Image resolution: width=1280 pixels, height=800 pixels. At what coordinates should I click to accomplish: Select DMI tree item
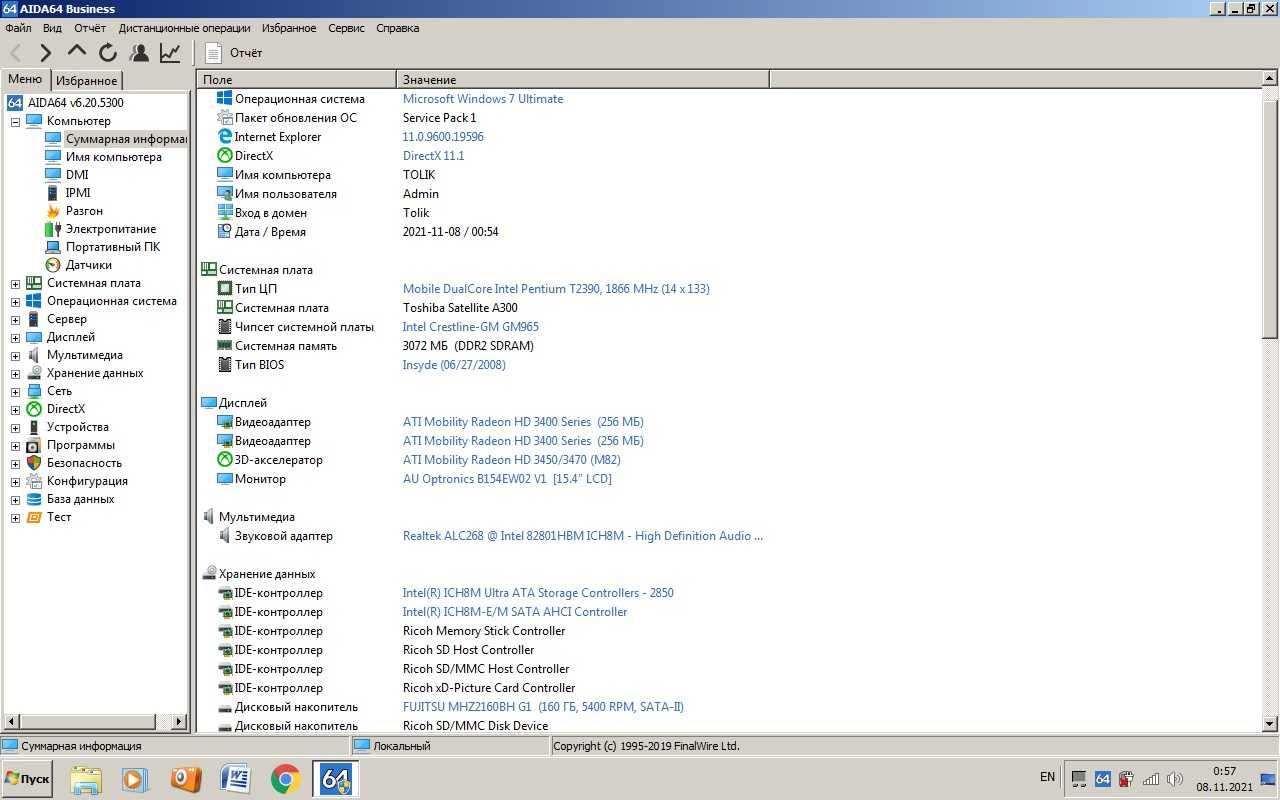77,175
